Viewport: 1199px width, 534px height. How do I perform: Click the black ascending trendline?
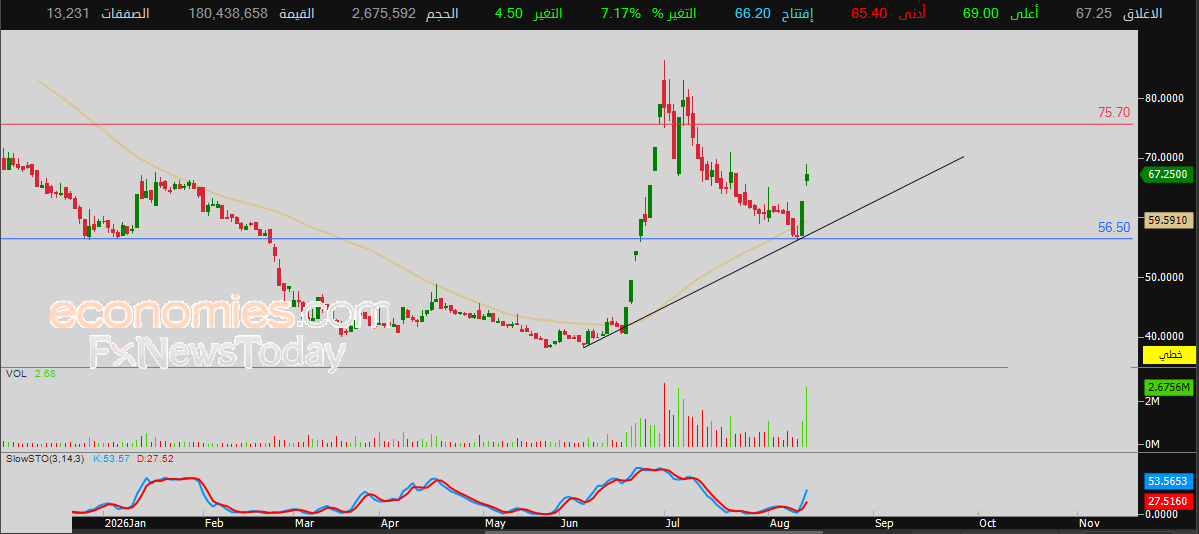(773, 252)
